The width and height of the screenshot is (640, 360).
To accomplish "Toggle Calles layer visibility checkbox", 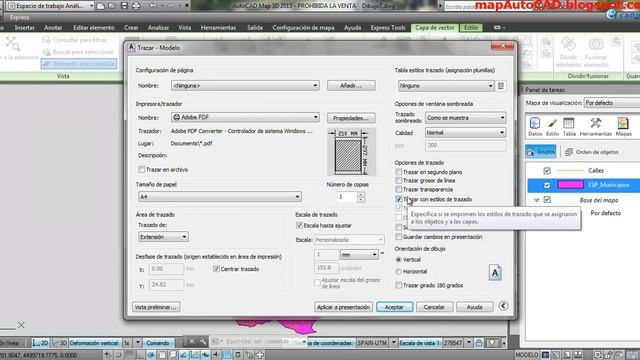I will pyautogui.click(x=547, y=171).
